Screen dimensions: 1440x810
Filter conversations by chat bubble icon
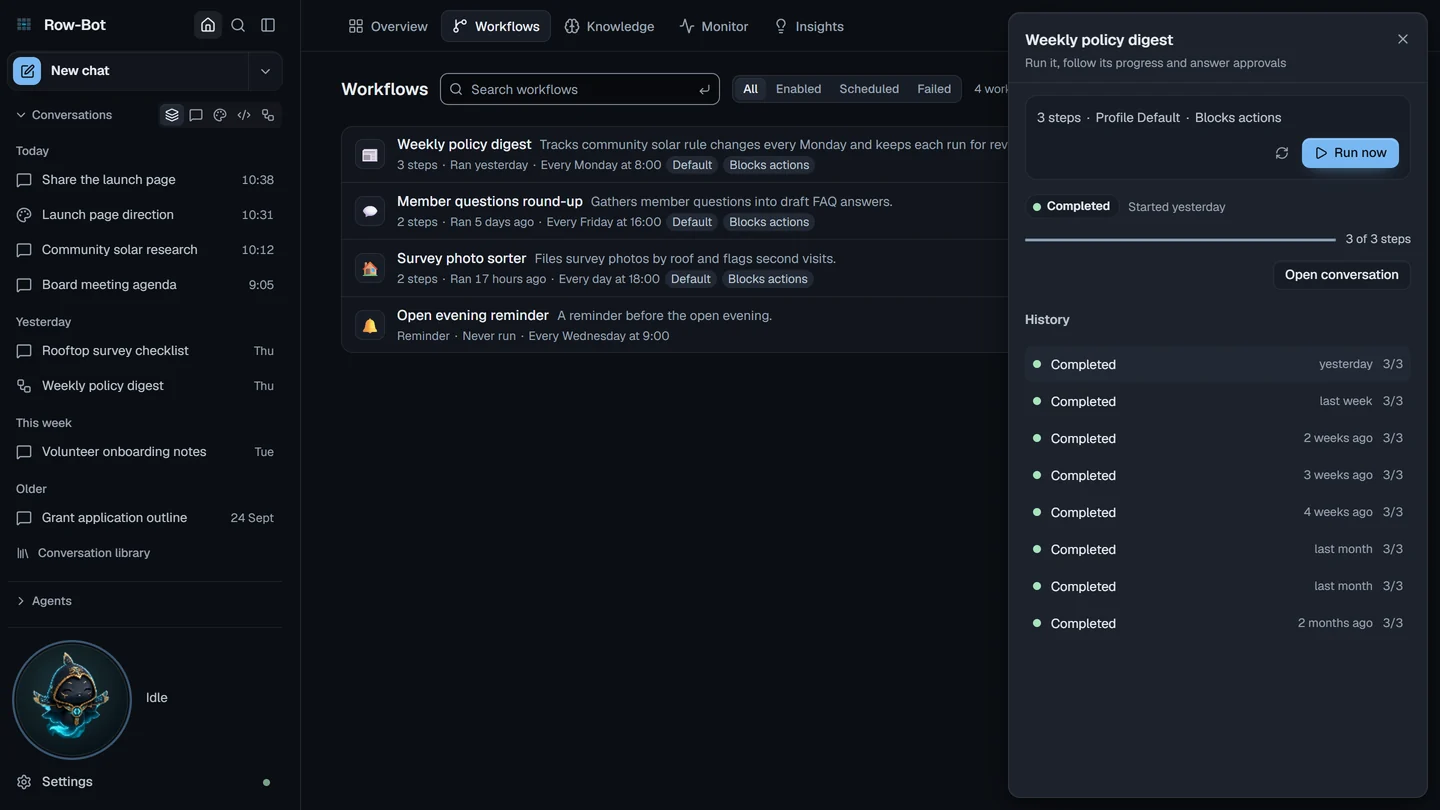coord(196,115)
